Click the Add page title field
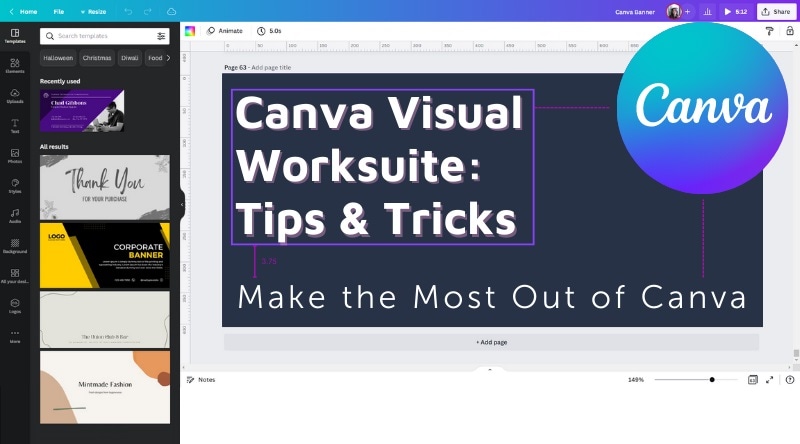 click(271, 67)
